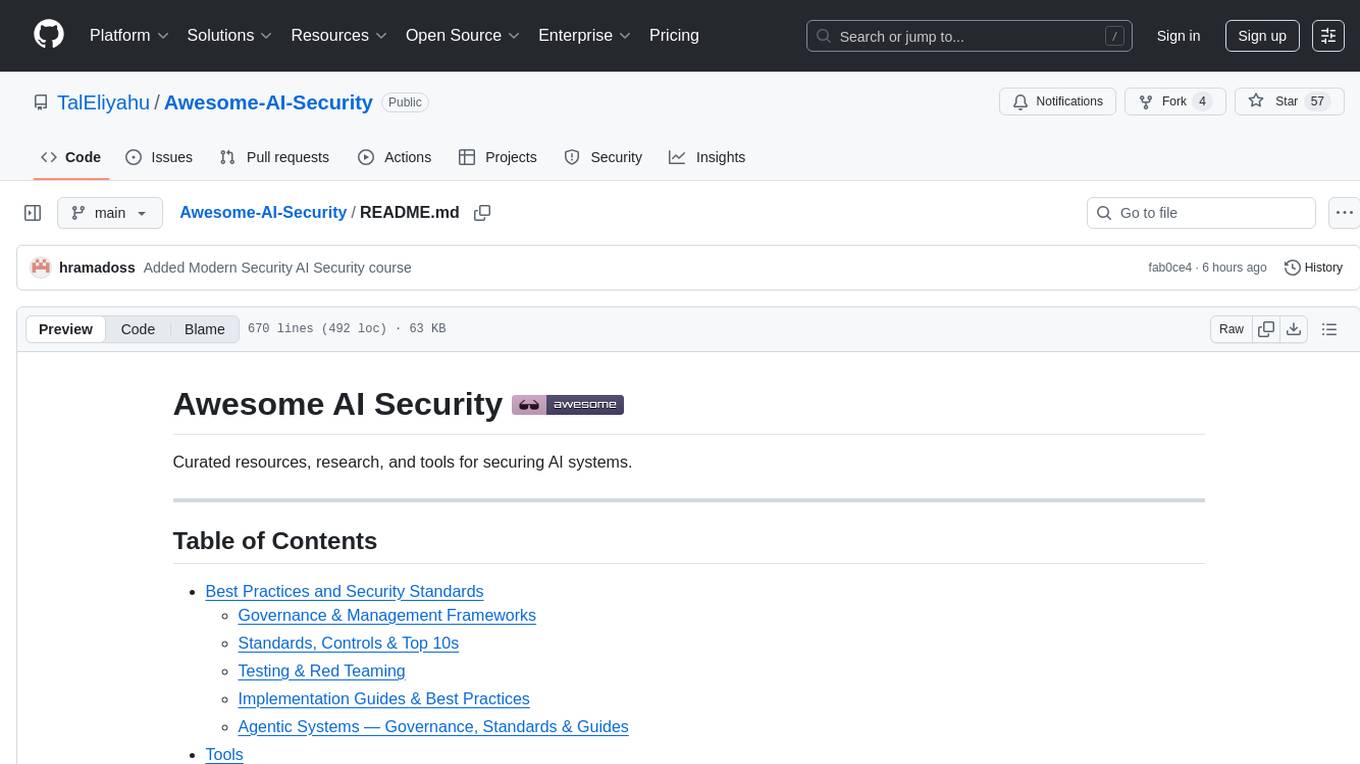Star the Awesome-AI-Security repository
Image resolution: width=1360 pixels, height=764 pixels.
[1289, 102]
